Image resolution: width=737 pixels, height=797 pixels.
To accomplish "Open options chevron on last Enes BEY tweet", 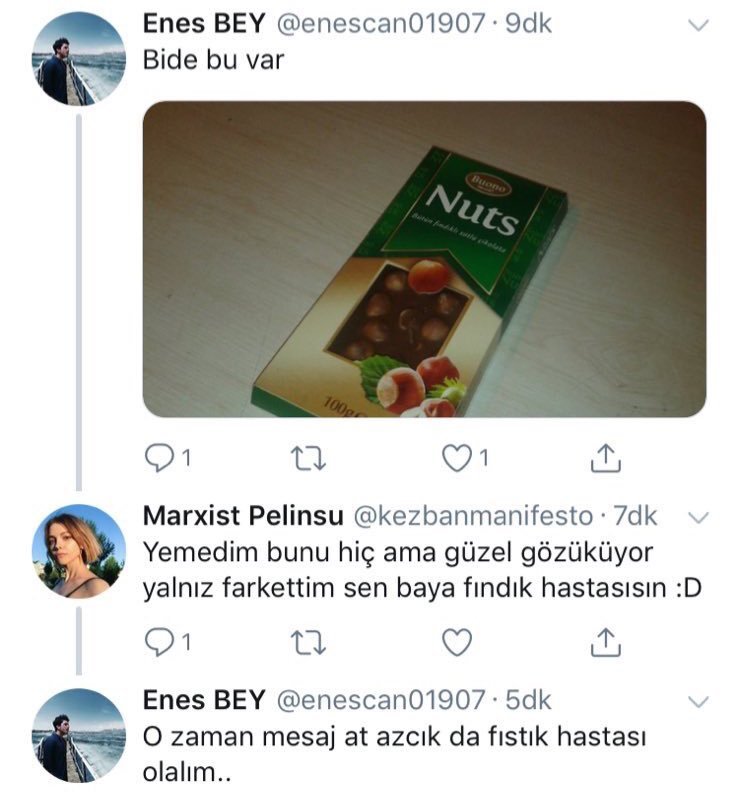I will [699, 700].
